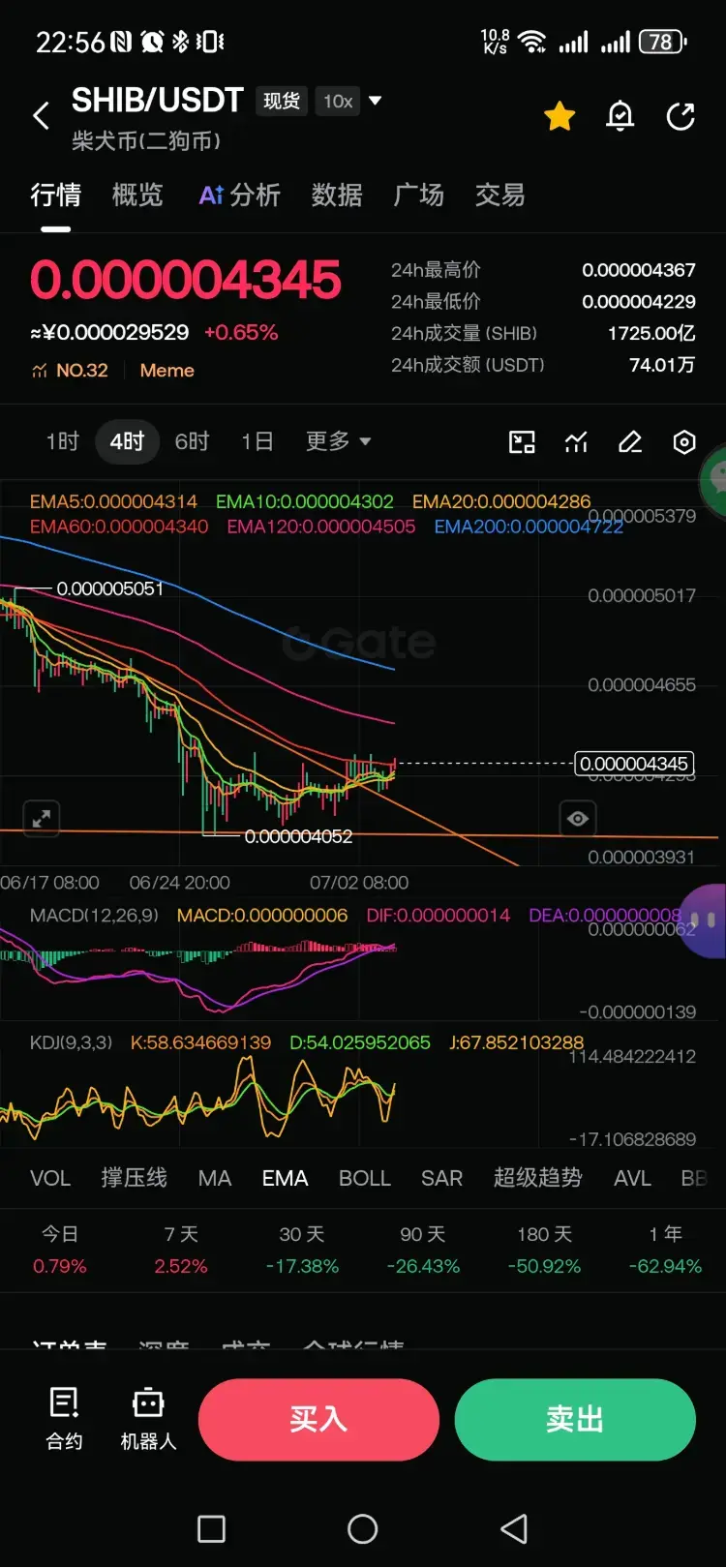Image resolution: width=726 pixels, height=1568 pixels.
Task: Tap the 今日 0.79% change cell
Action: coord(60,1250)
